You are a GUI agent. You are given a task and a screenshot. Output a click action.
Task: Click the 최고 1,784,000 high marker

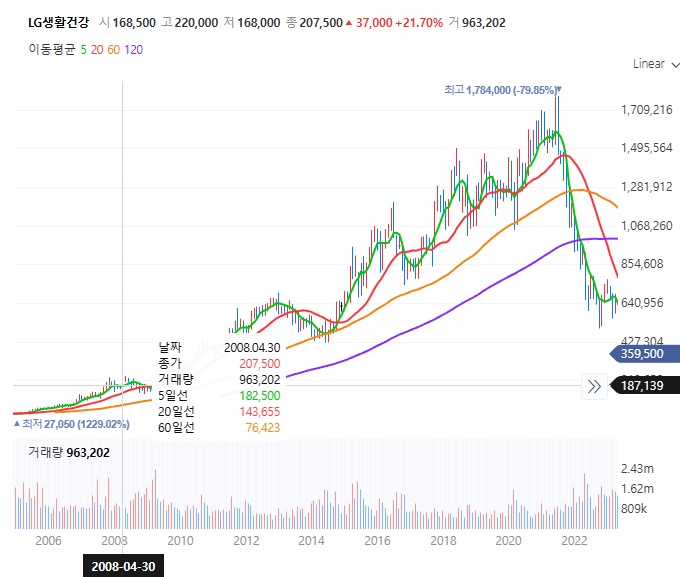click(x=502, y=90)
